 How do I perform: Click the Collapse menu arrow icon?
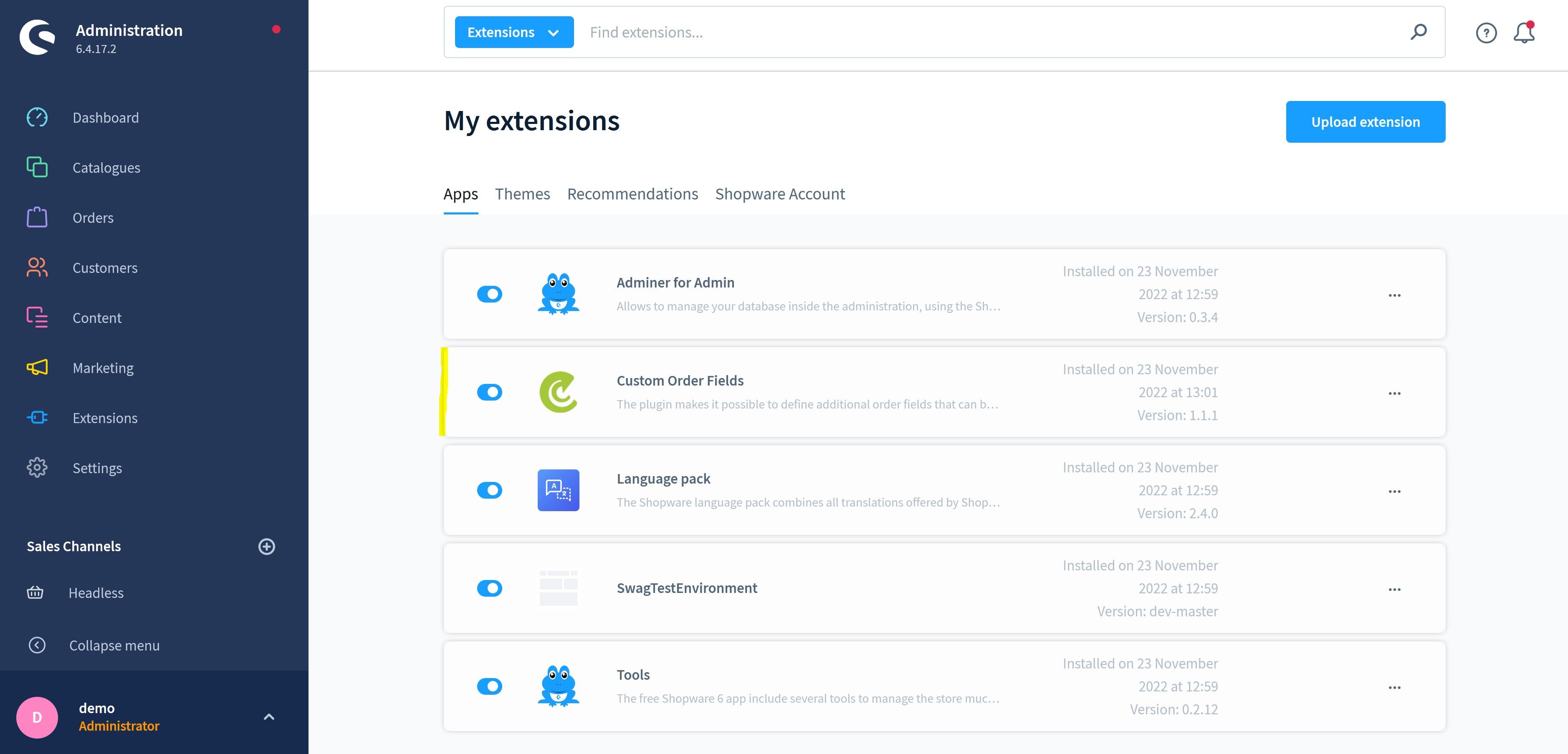click(x=37, y=645)
